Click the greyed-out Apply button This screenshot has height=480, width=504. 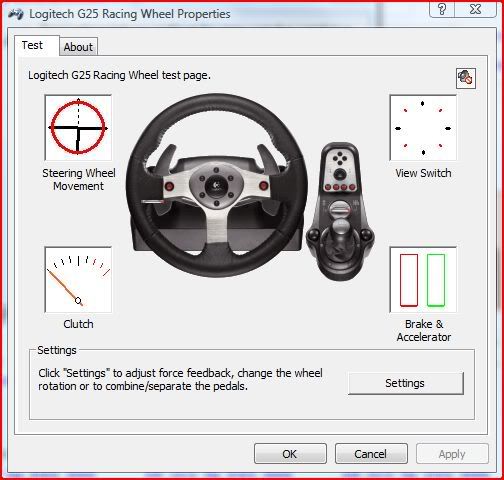(x=452, y=454)
